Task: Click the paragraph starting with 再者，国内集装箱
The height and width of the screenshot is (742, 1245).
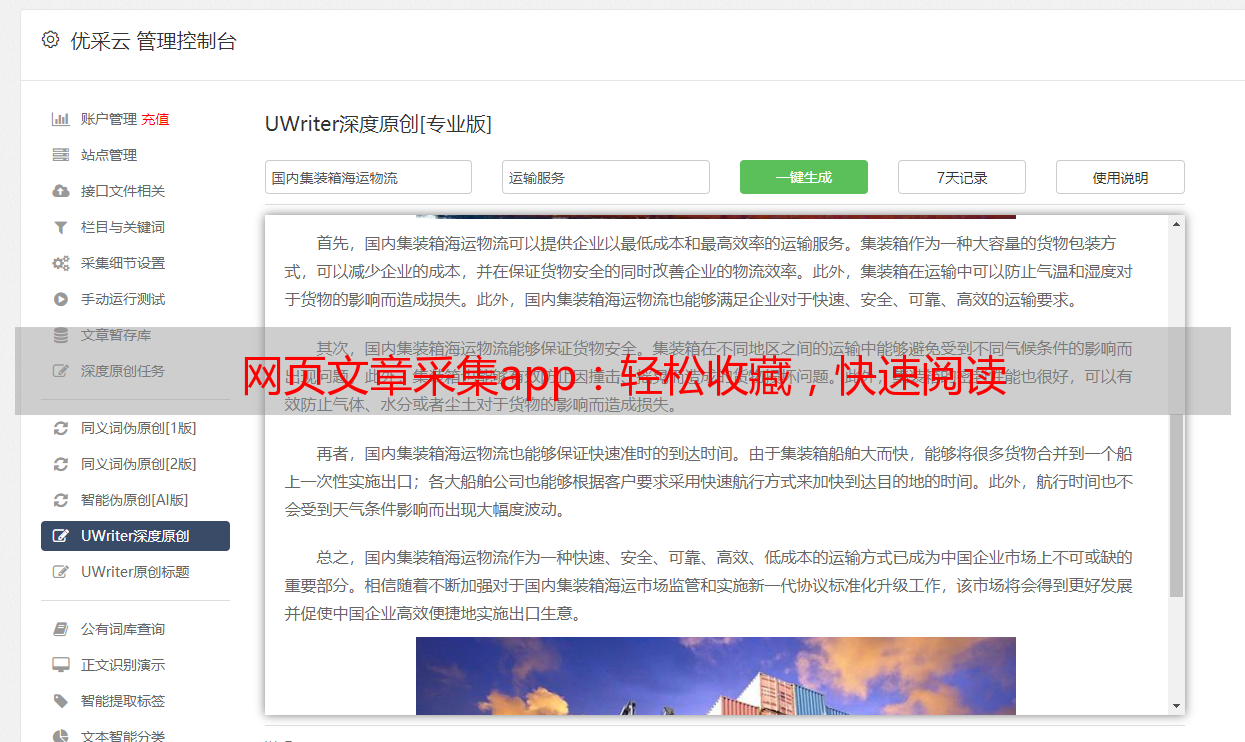Action: pyautogui.click(x=709, y=481)
